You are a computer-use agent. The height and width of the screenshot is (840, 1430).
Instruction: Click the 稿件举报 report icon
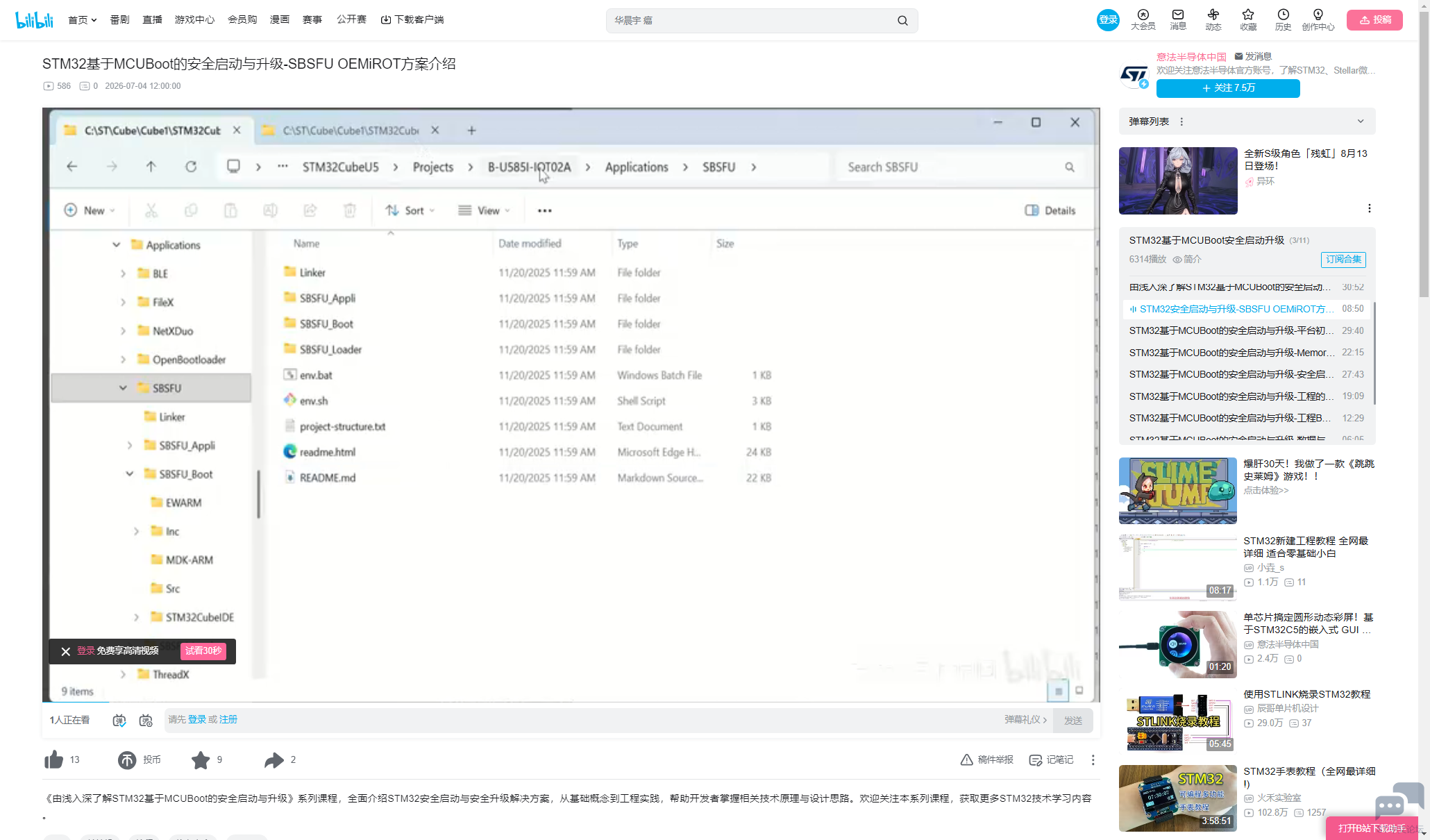tap(986, 759)
